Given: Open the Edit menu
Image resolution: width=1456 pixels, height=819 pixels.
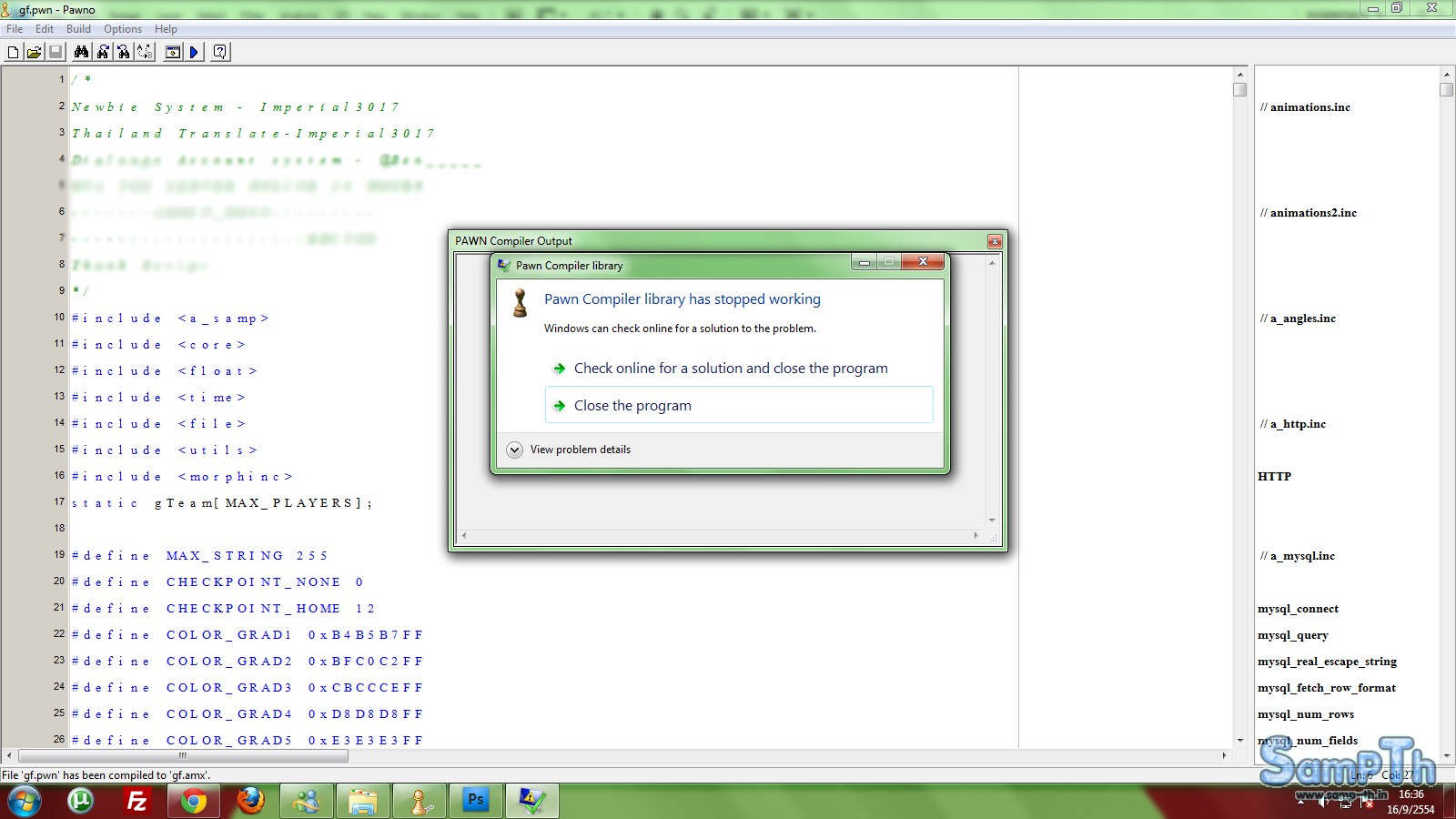Looking at the screenshot, I should coord(45,29).
